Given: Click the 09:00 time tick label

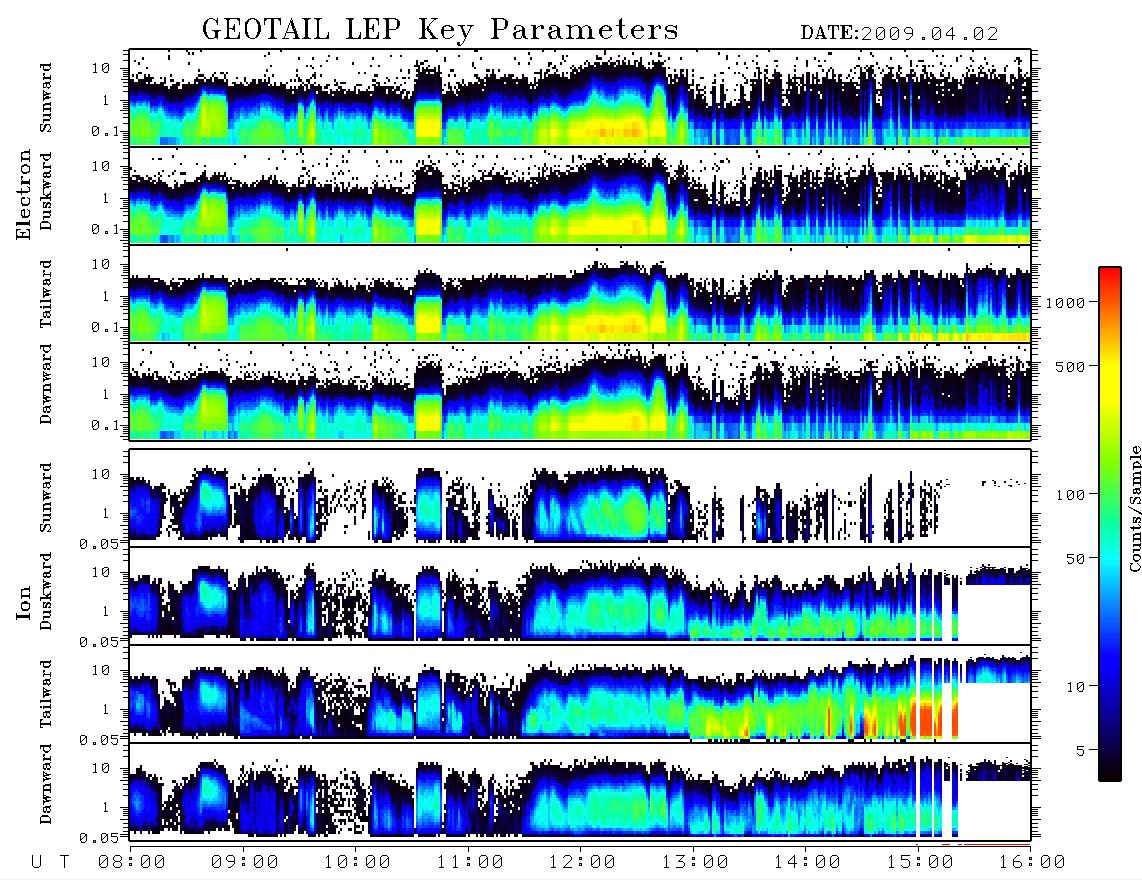Looking at the screenshot, I should click(245, 862).
